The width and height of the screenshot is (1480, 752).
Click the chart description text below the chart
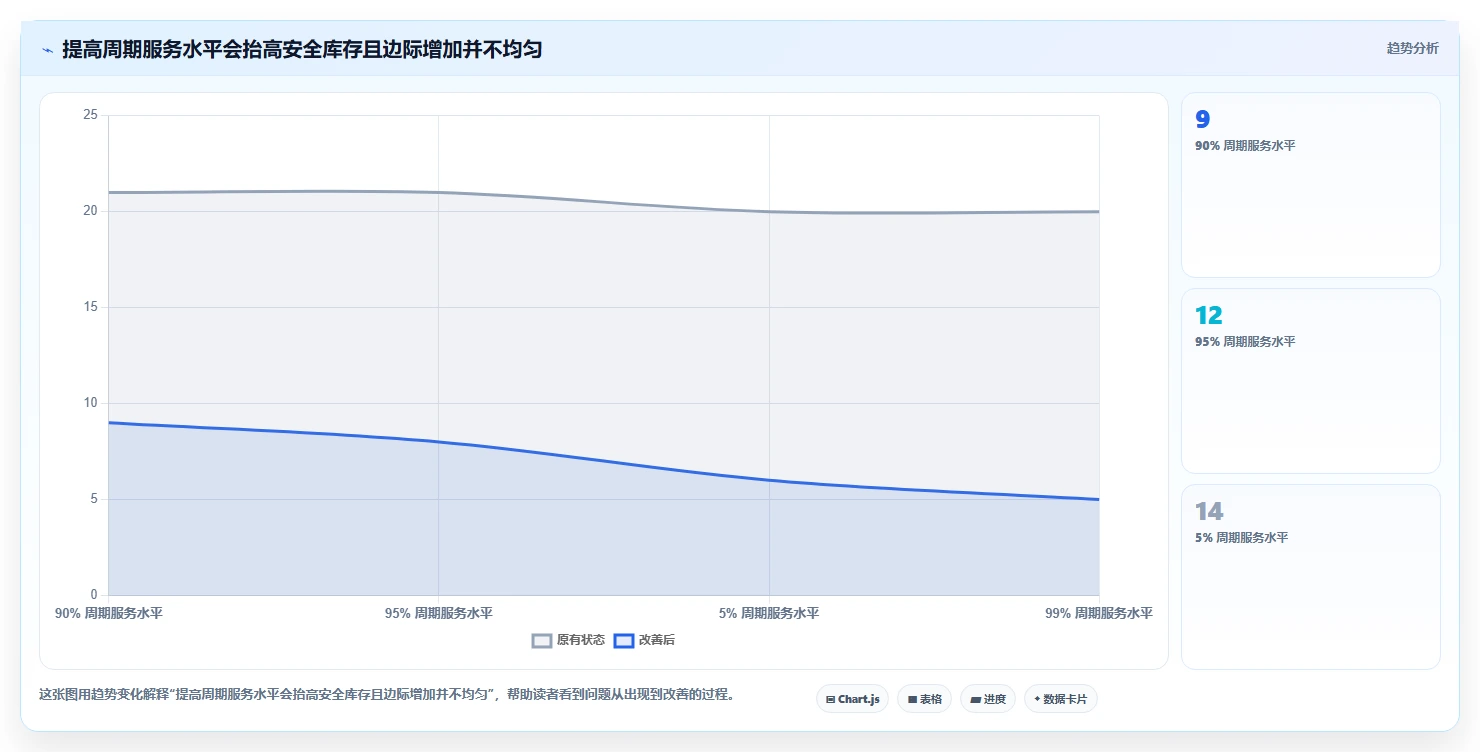[x=387, y=694]
